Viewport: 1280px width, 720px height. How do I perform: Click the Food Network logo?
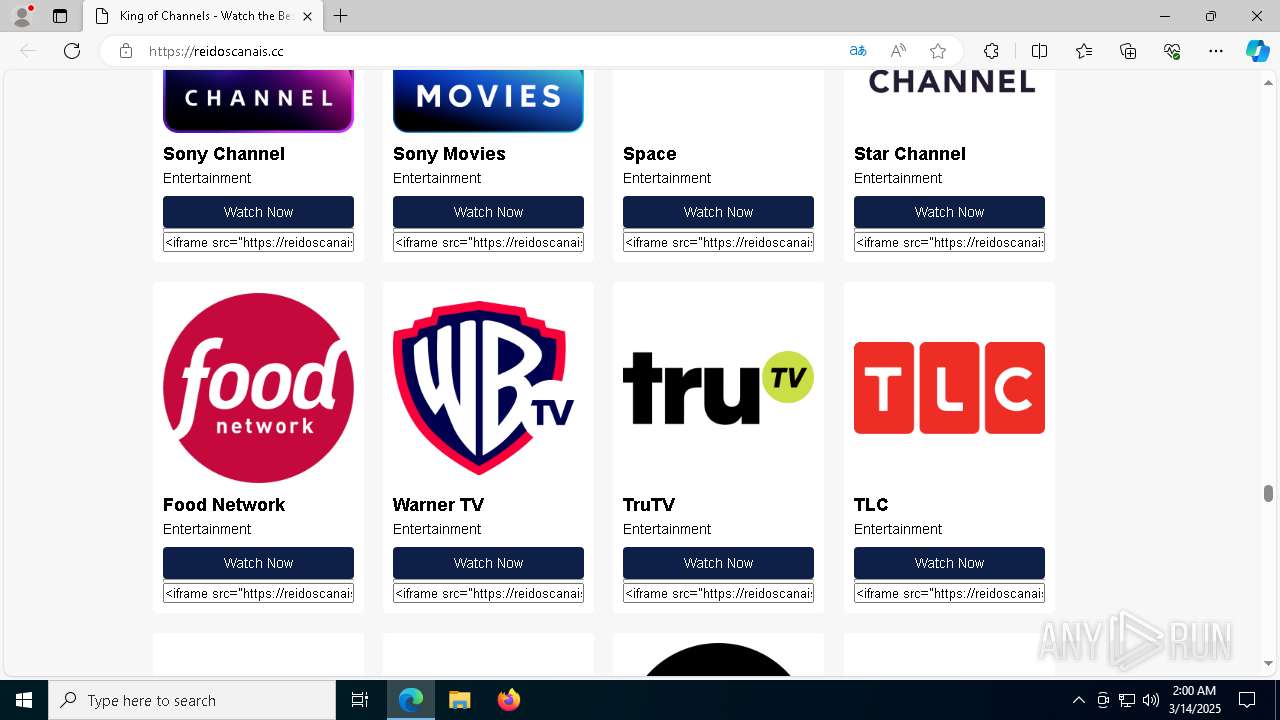pyautogui.click(x=258, y=388)
